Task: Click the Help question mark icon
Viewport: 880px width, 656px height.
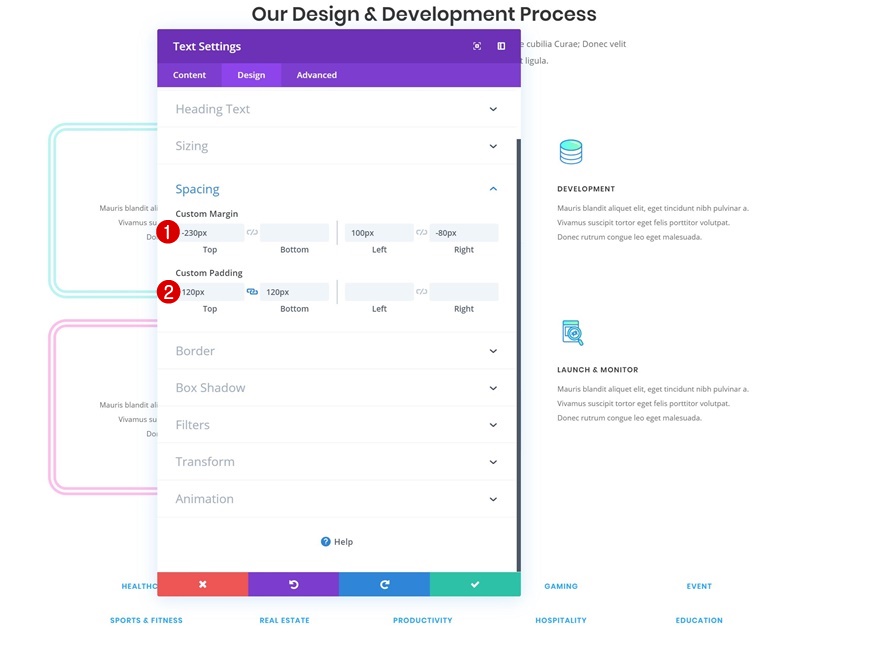Action: pyautogui.click(x=326, y=542)
